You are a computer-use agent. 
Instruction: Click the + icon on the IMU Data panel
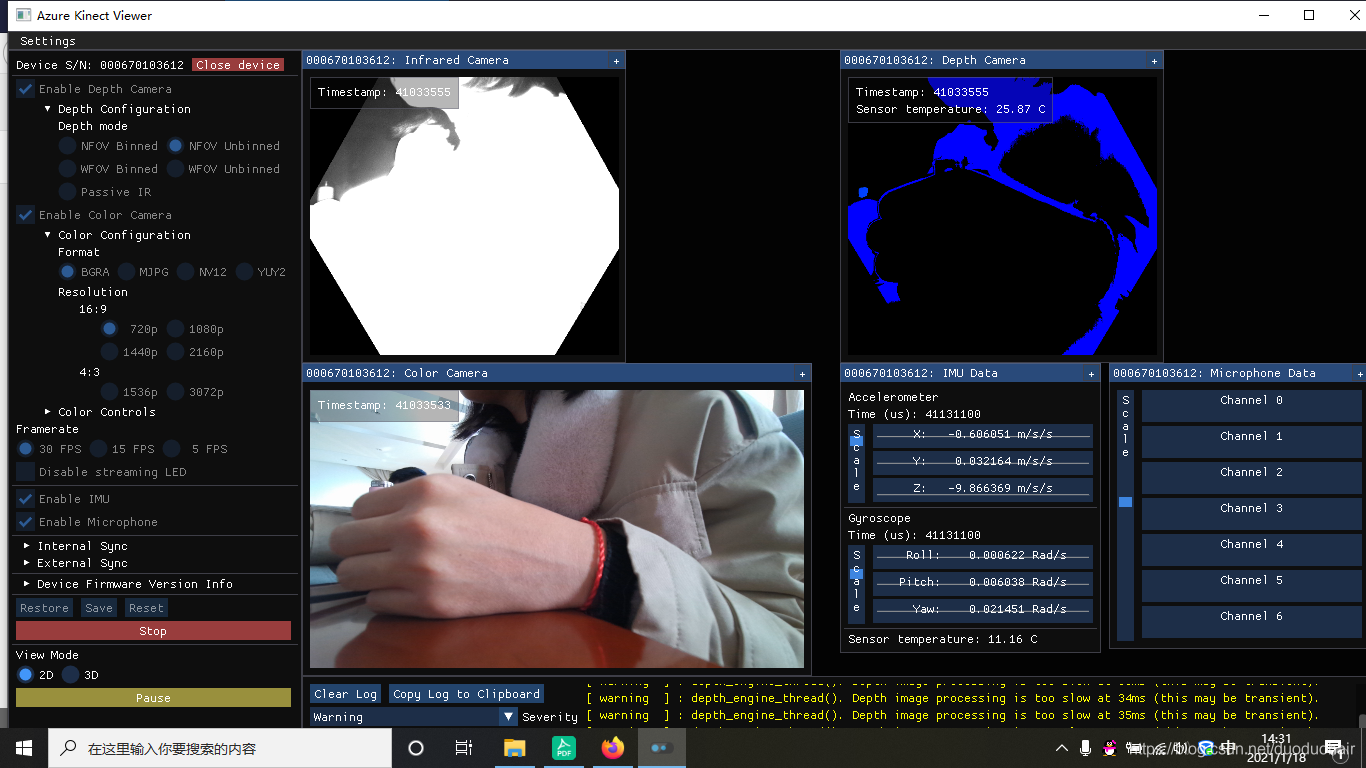(x=1090, y=373)
